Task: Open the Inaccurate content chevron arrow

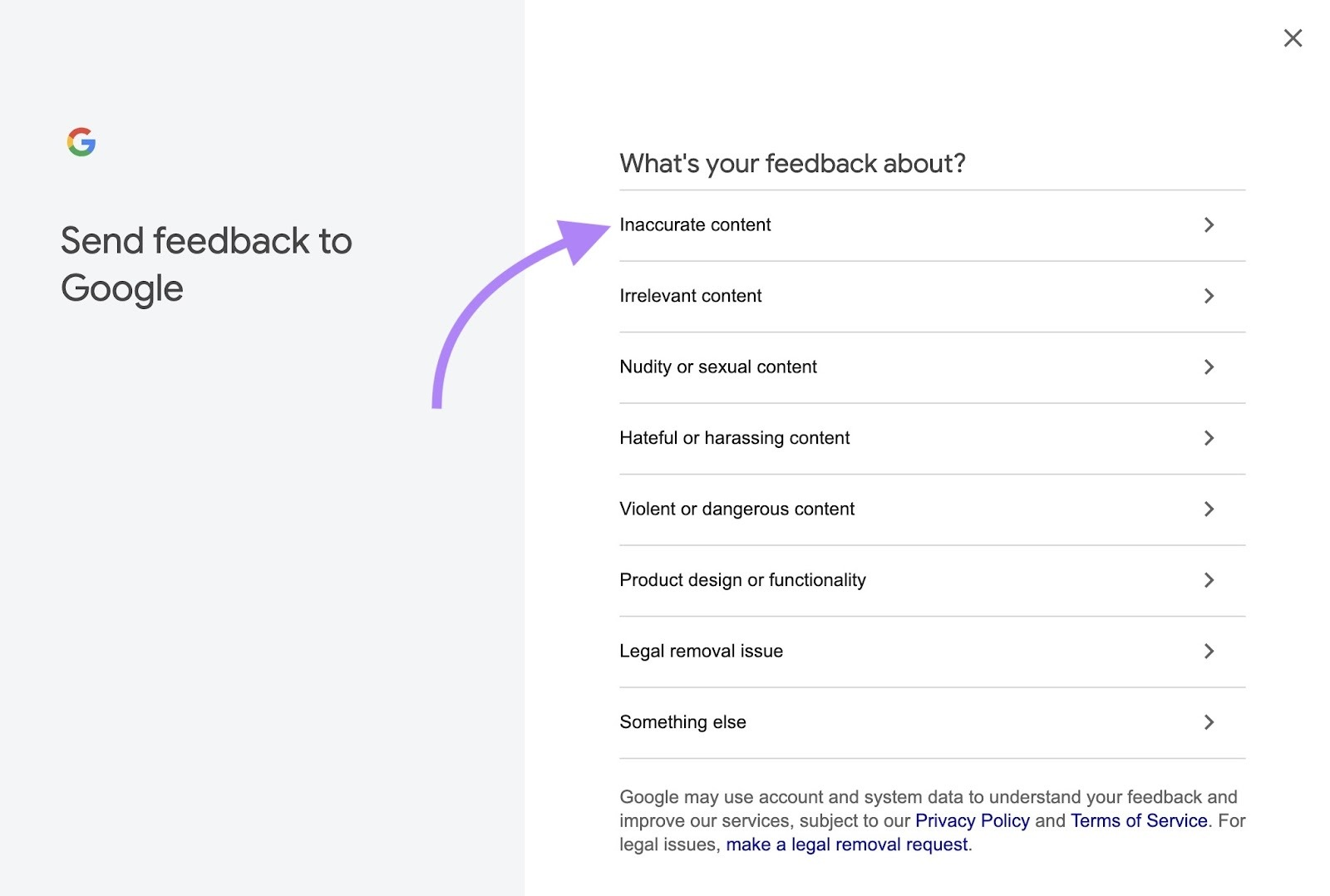Action: pos(1209,225)
